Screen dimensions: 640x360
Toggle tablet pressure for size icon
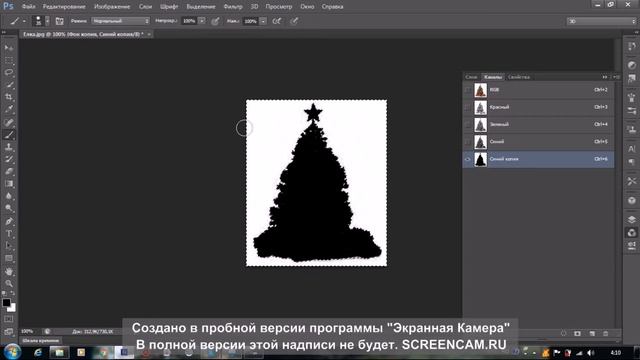[294, 21]
